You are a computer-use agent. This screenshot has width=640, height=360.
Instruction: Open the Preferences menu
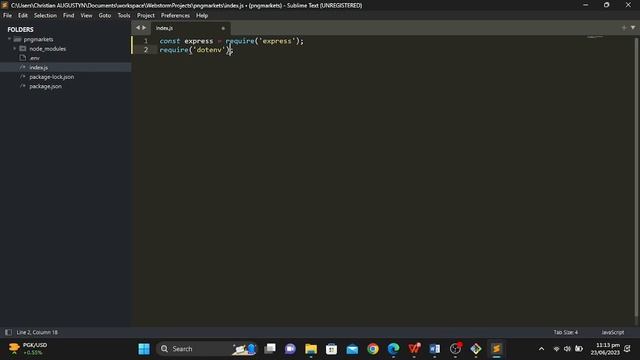pyautogui.click(x=175, y=16)
